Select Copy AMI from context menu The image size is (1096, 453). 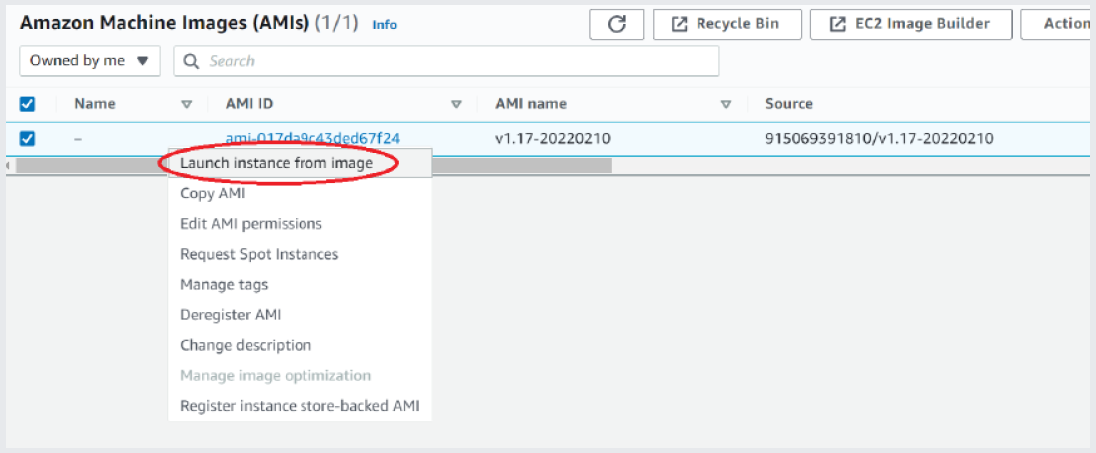tap(212, 194)
